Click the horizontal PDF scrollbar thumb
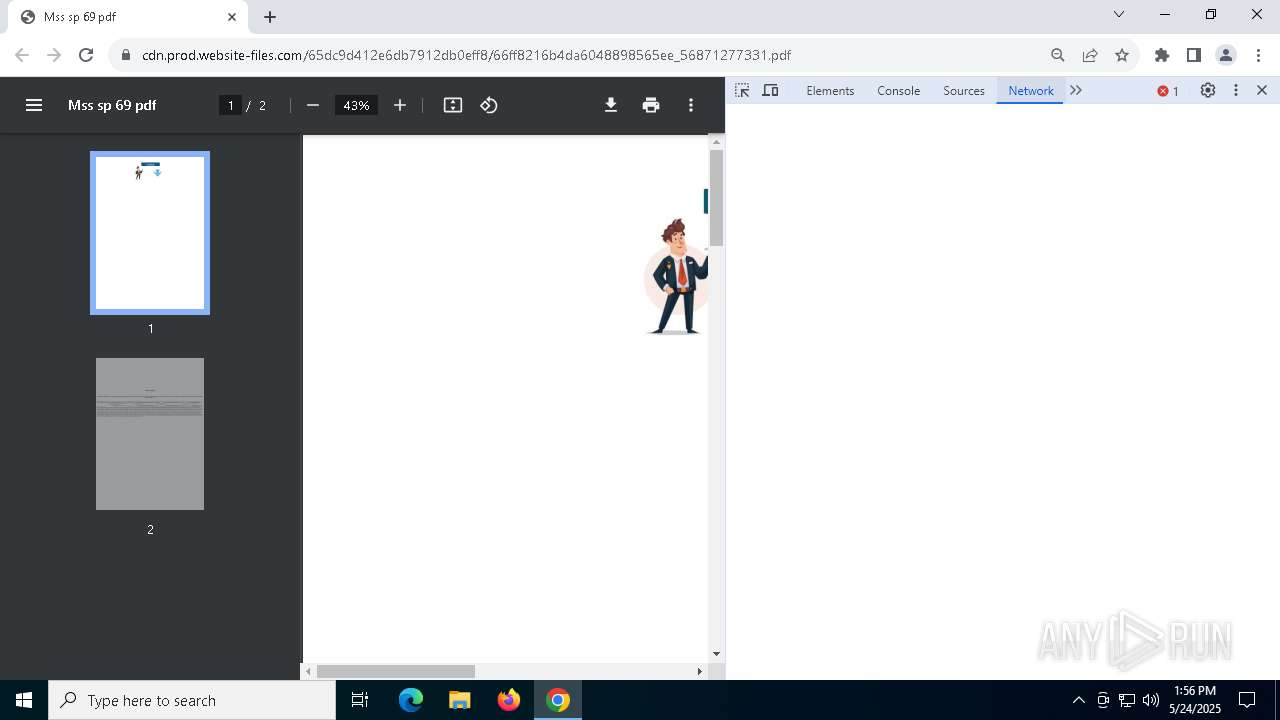This screenshot has height=720, width=1280. (396, 671)
